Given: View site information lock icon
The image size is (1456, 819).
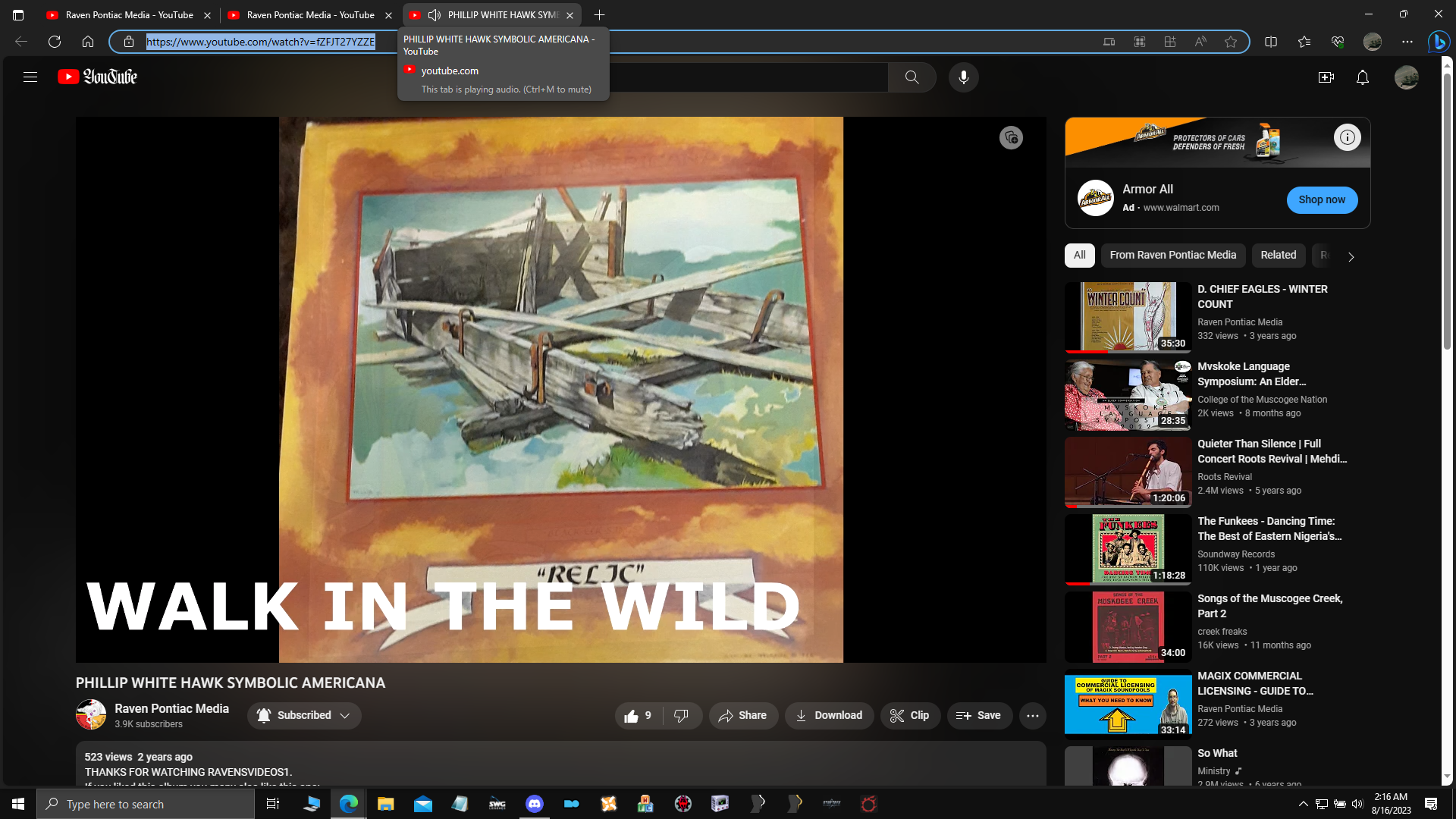Looking at the screenshot, I should (x=129, y=42).
